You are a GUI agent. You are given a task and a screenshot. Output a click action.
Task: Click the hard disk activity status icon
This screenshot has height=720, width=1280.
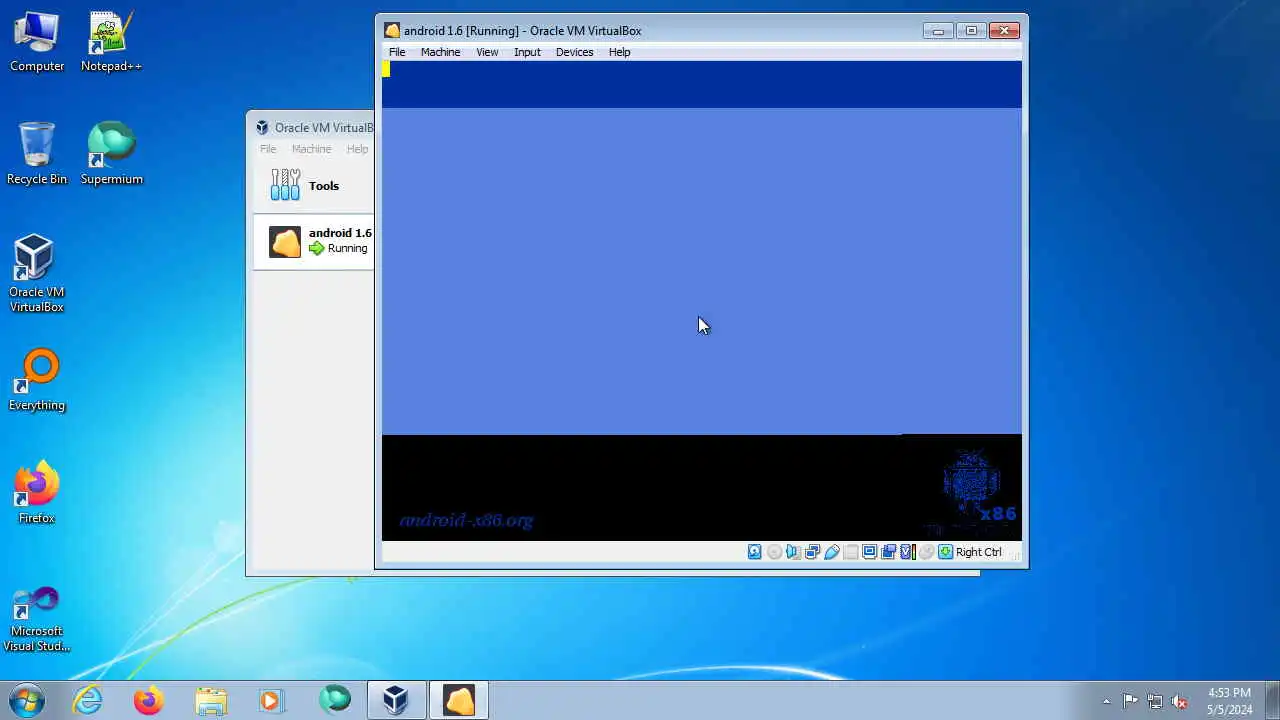(x=755, y=552)
